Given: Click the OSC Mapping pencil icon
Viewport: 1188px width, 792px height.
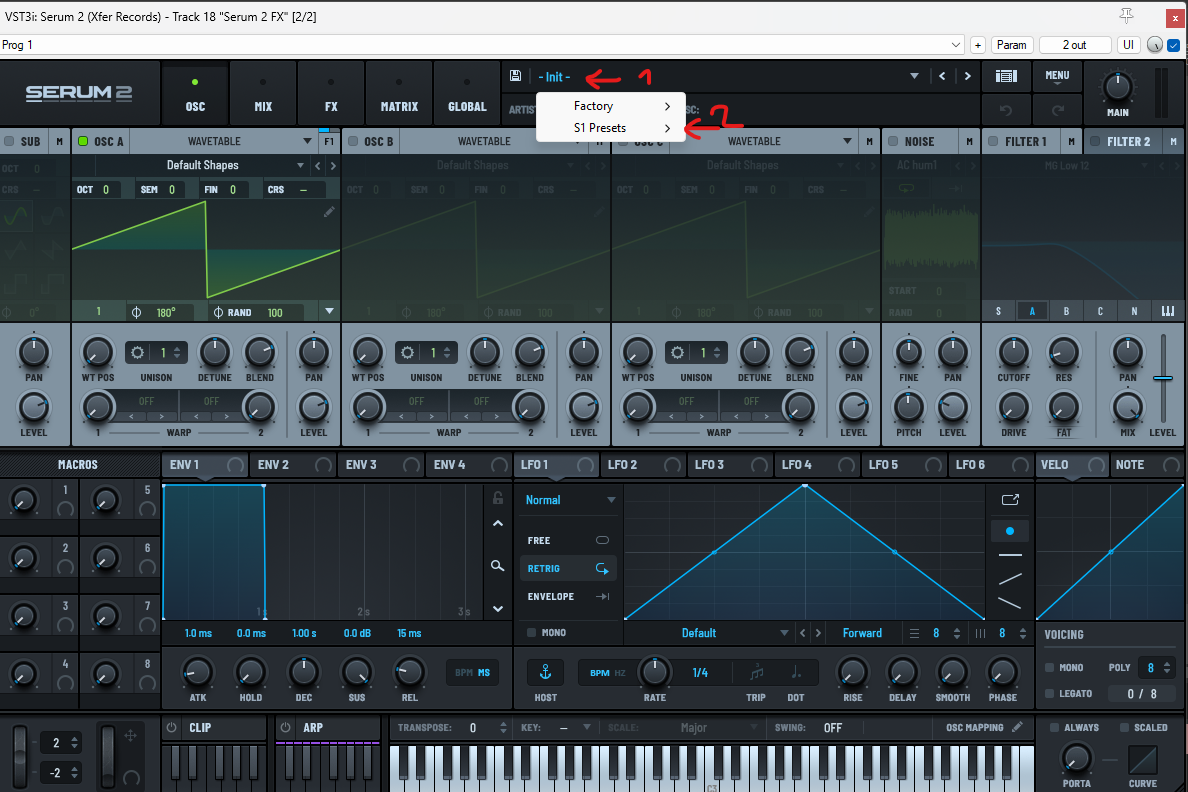Looking at the screenshot, I should coord(1017,727).
